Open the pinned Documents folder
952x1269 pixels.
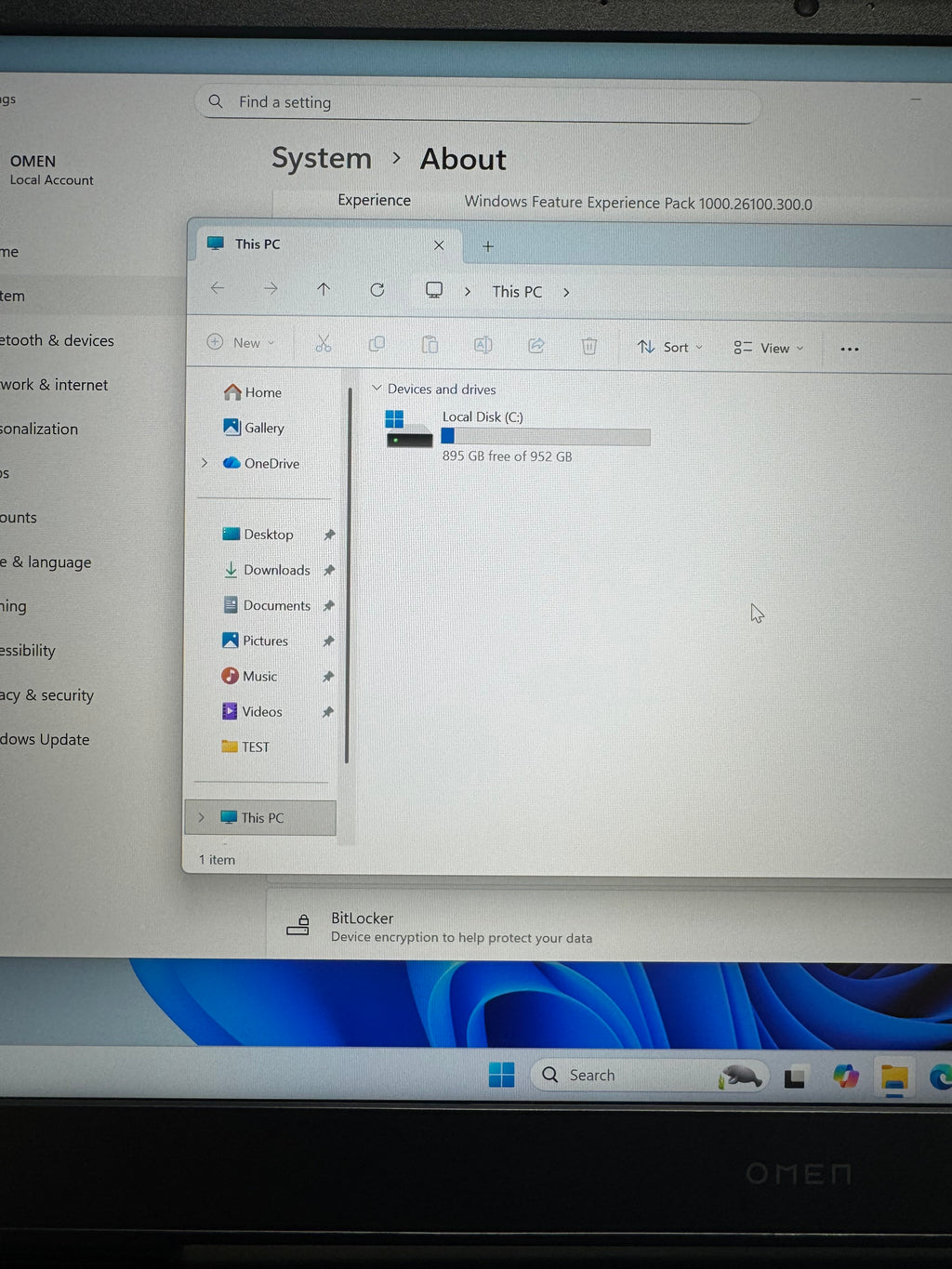267,605
